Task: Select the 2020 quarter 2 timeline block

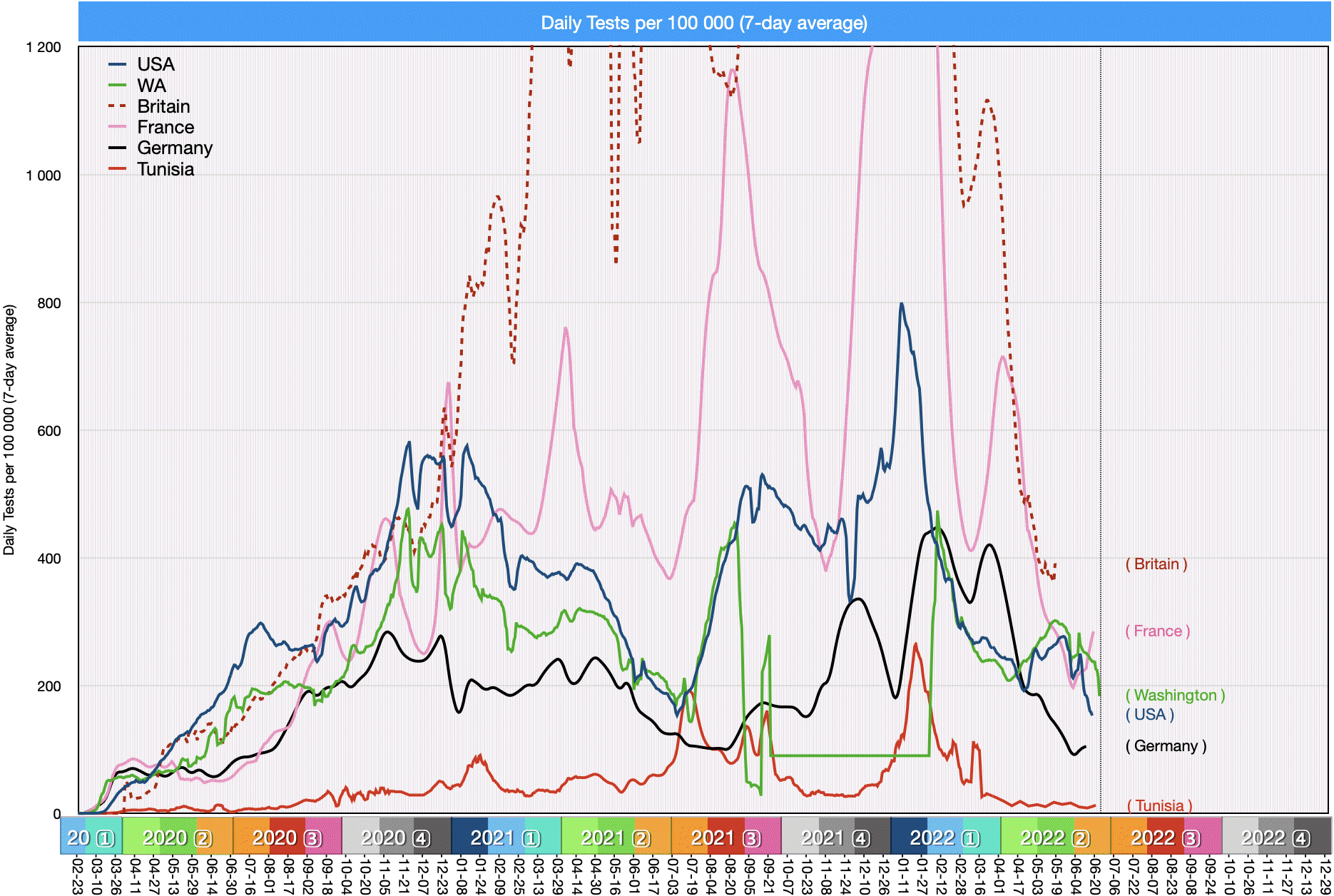Action: point(177,838)
